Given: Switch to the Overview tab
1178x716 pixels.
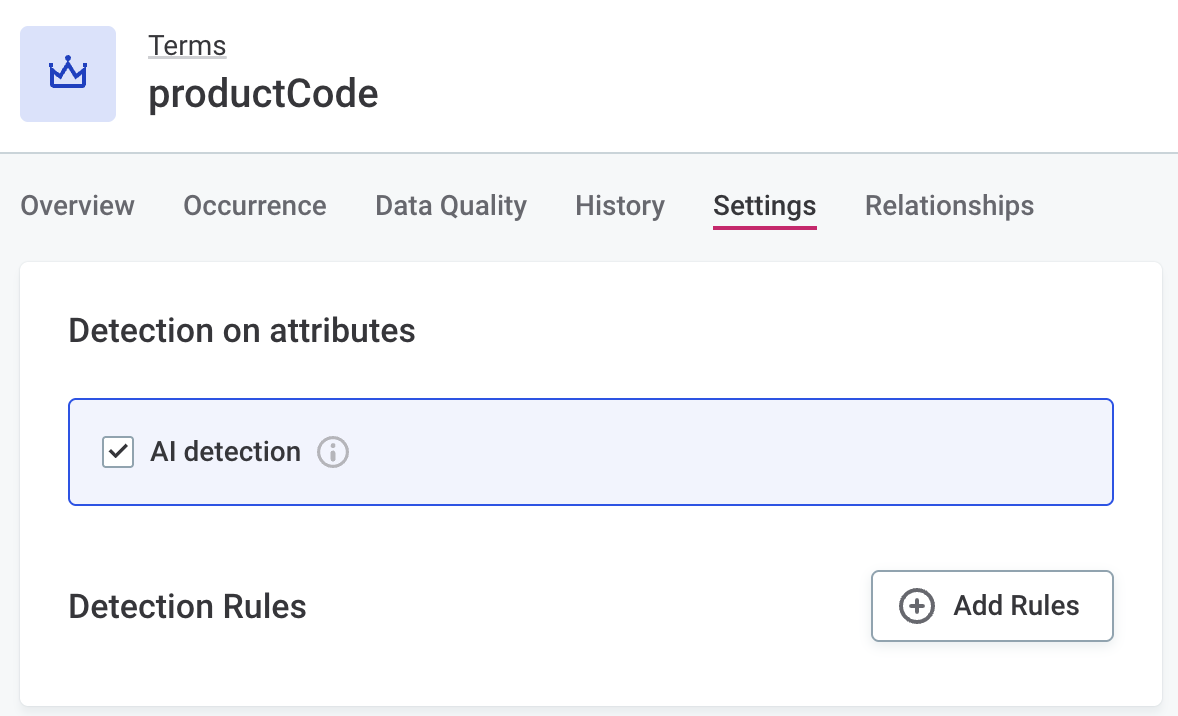Looking at the screenshot, I should (x=77, y=206).
